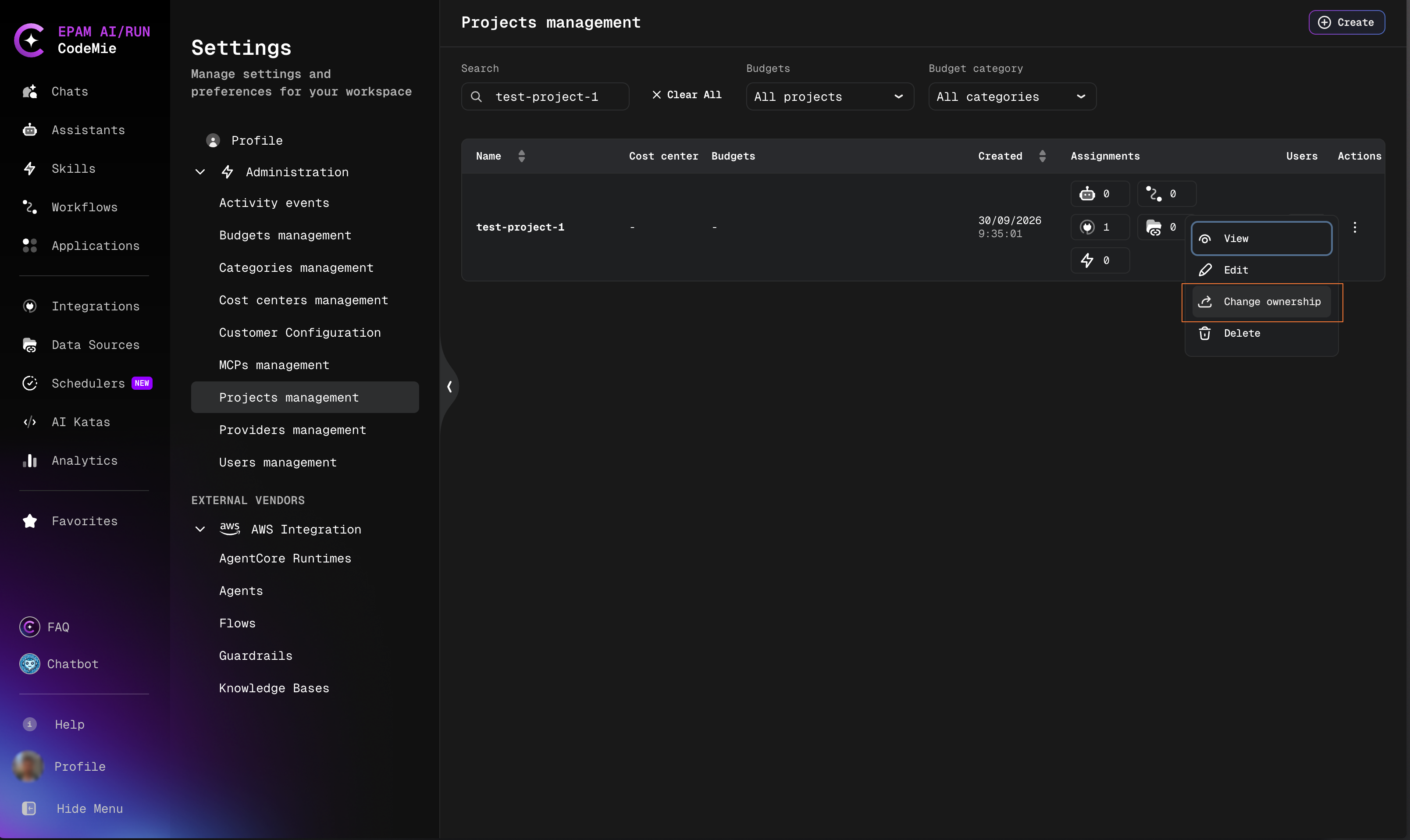Viewport: 1410px width, 840px height.
Task: Go to Assistants in sidebar
Action: point(74,130)
